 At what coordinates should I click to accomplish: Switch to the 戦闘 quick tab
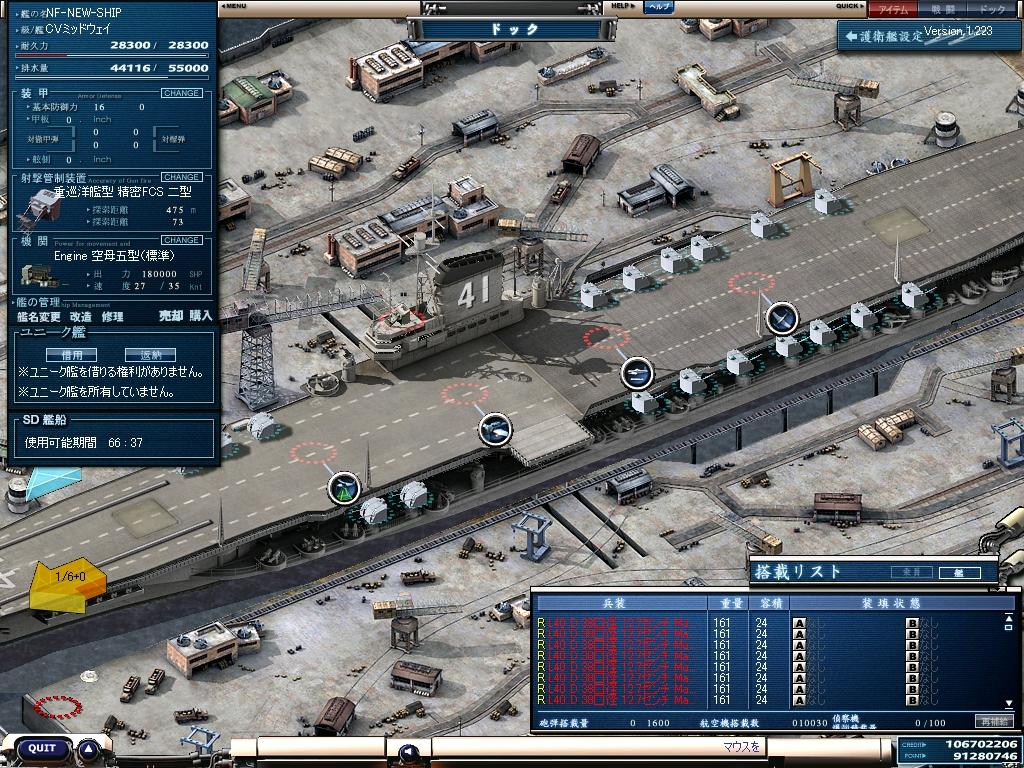(943, 9)
